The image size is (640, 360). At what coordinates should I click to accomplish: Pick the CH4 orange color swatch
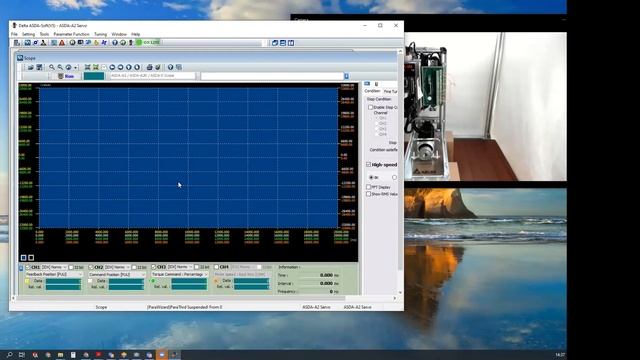coord(216,281)
